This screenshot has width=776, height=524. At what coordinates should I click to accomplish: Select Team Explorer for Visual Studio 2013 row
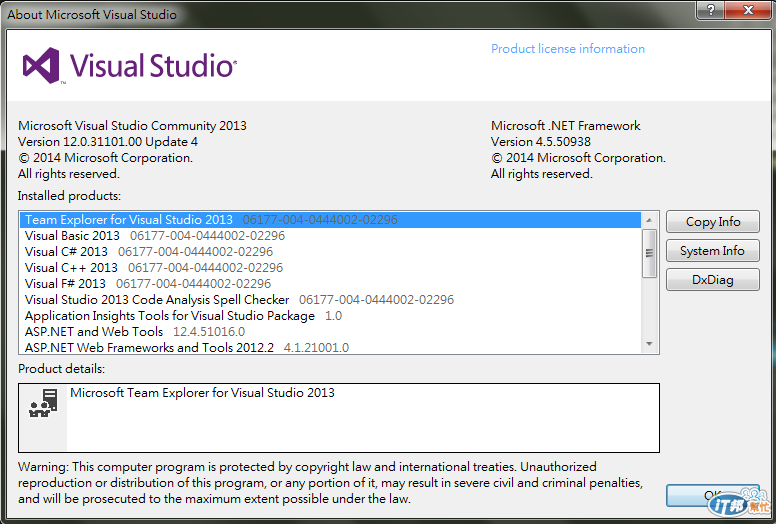tap(331, 220)
